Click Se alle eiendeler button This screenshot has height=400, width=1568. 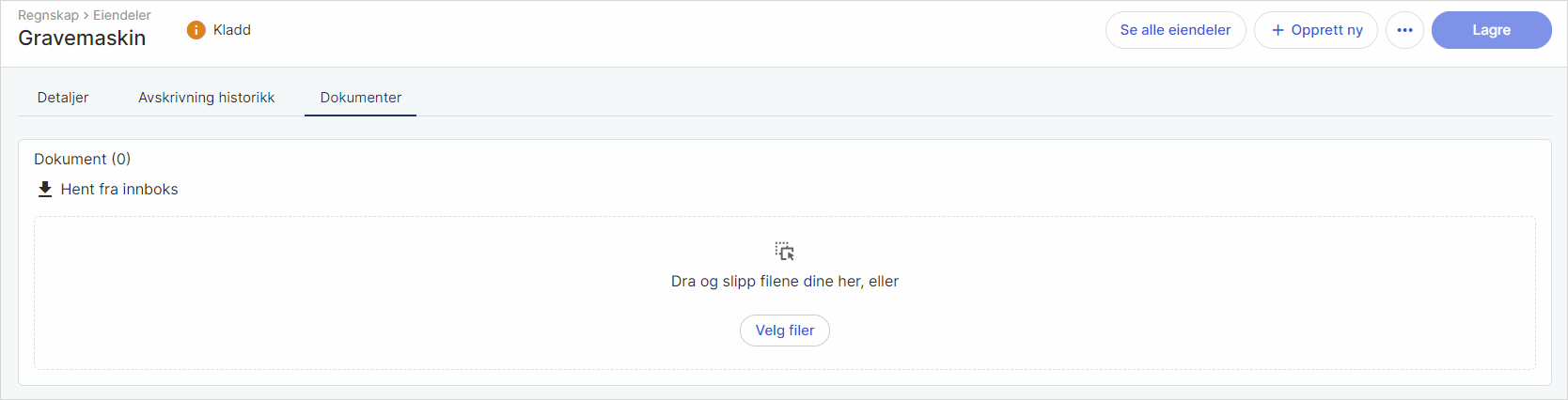pos(1175,30)
